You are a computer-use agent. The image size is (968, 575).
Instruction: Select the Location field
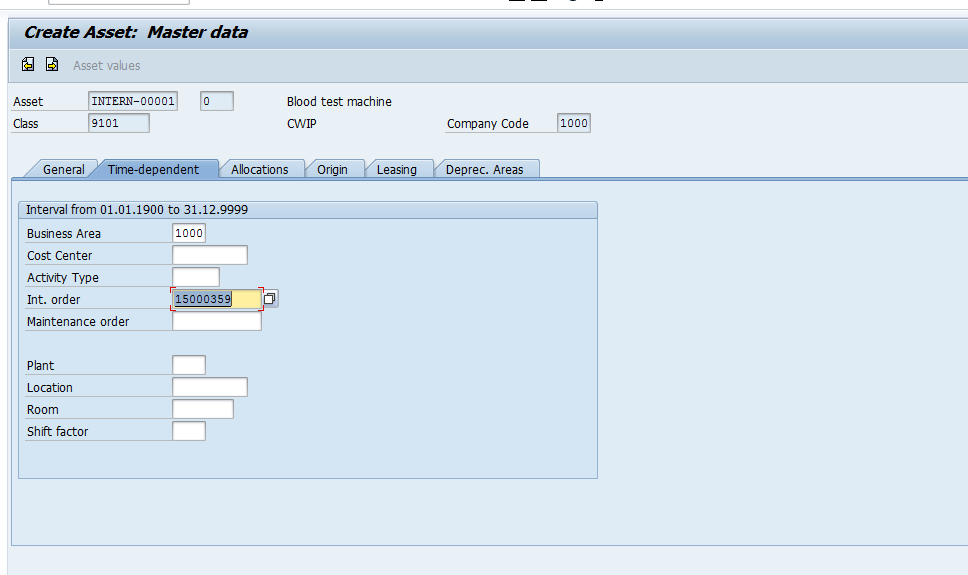coord(210,387)
